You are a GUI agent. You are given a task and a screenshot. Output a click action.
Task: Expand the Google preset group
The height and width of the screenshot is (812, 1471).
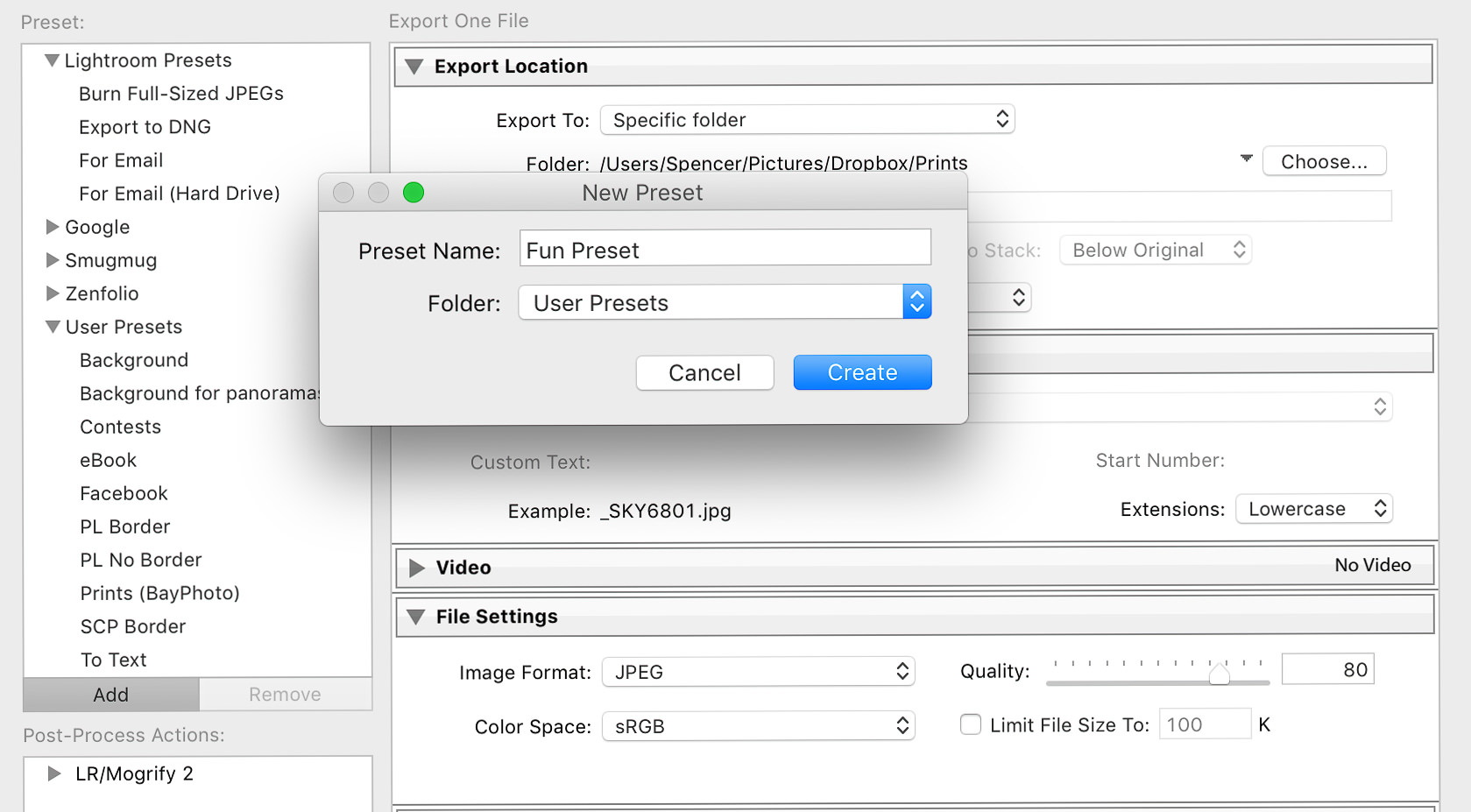(53, 227)
